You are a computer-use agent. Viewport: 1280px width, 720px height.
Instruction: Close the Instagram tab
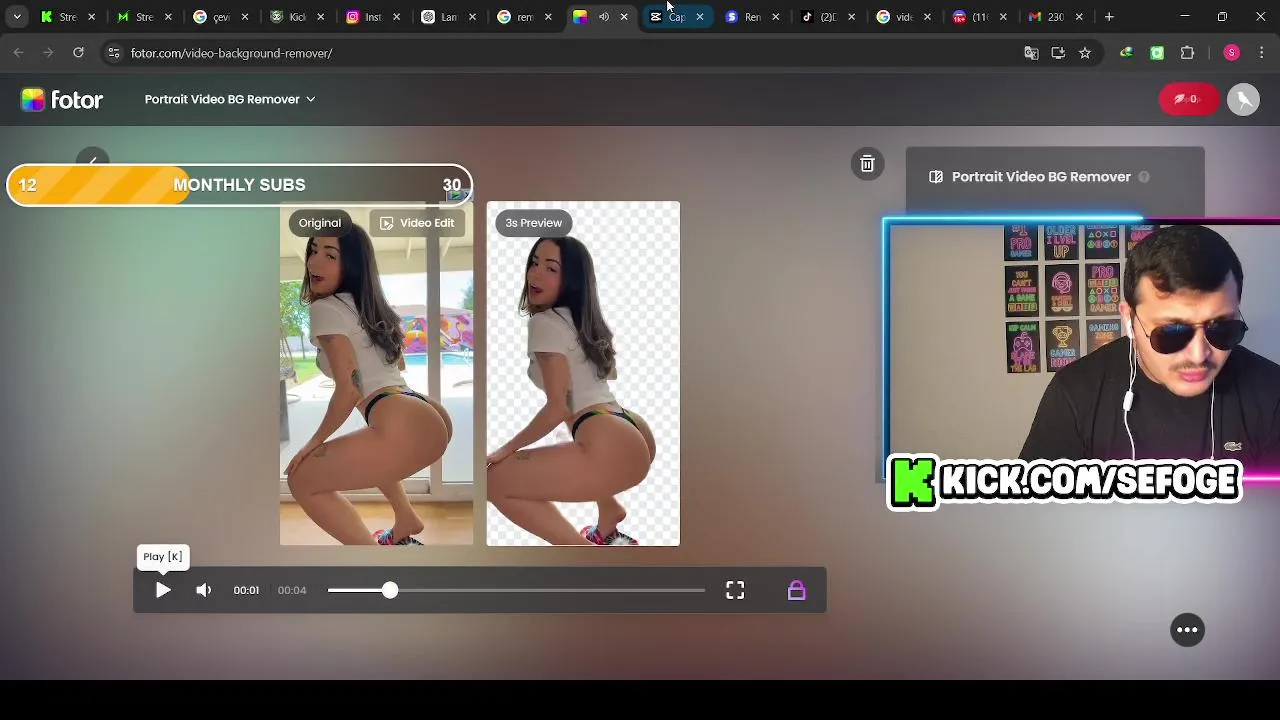tap(396, 17)
